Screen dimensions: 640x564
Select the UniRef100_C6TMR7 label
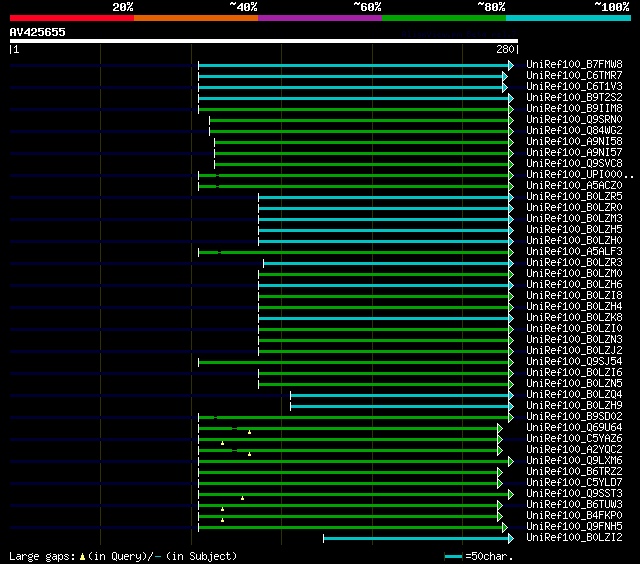[574, 75]
